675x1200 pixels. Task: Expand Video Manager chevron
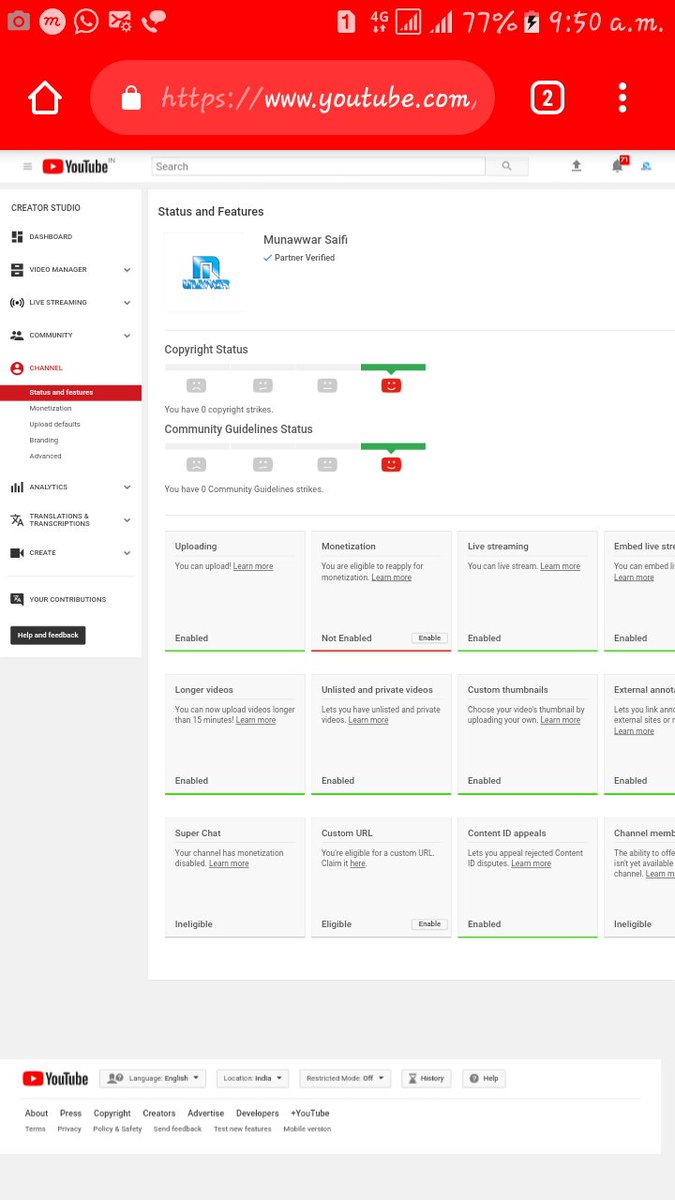coord(127,270)
